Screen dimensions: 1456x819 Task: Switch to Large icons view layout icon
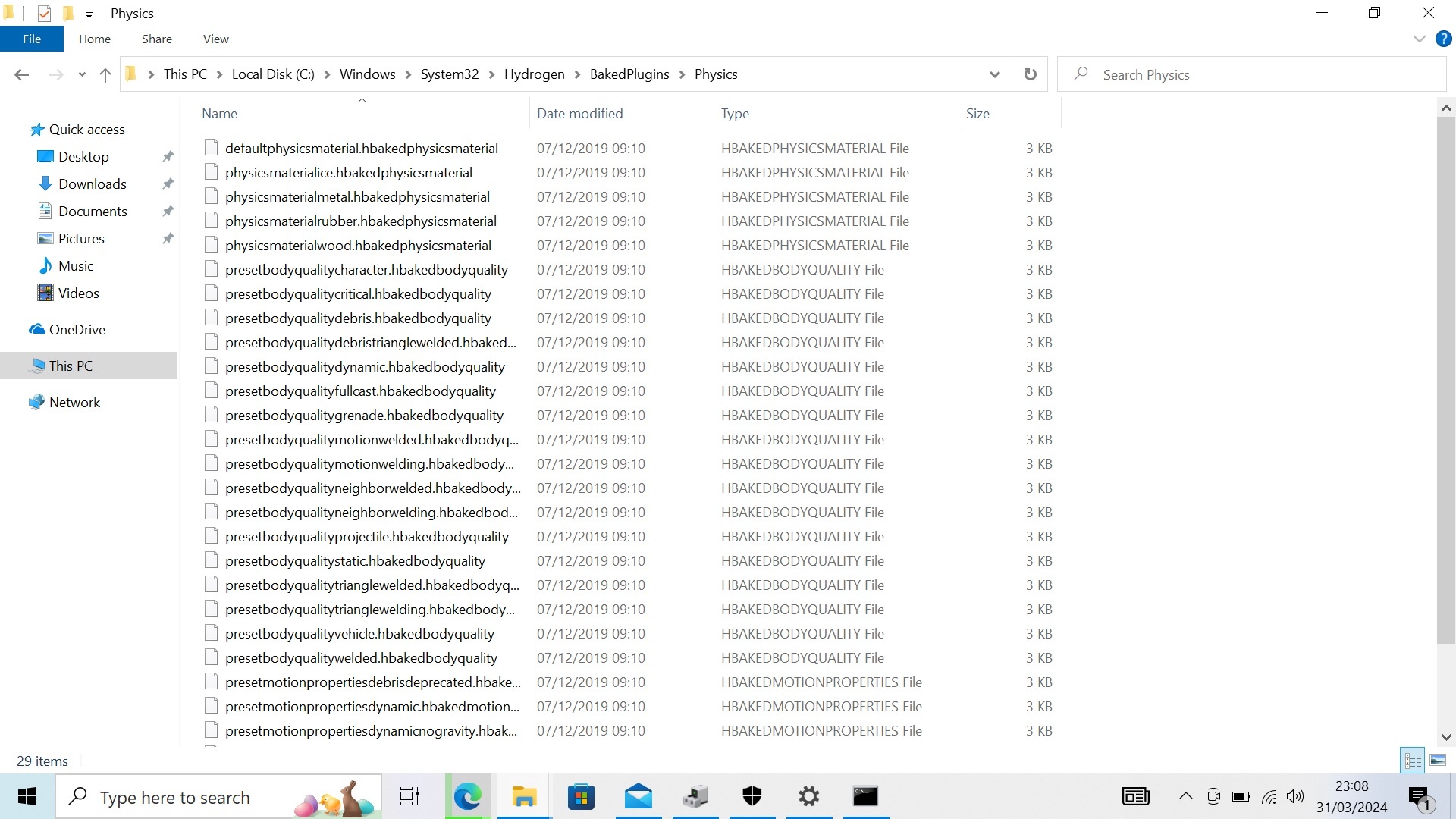pyautogui.click(x=1438, y=760)
